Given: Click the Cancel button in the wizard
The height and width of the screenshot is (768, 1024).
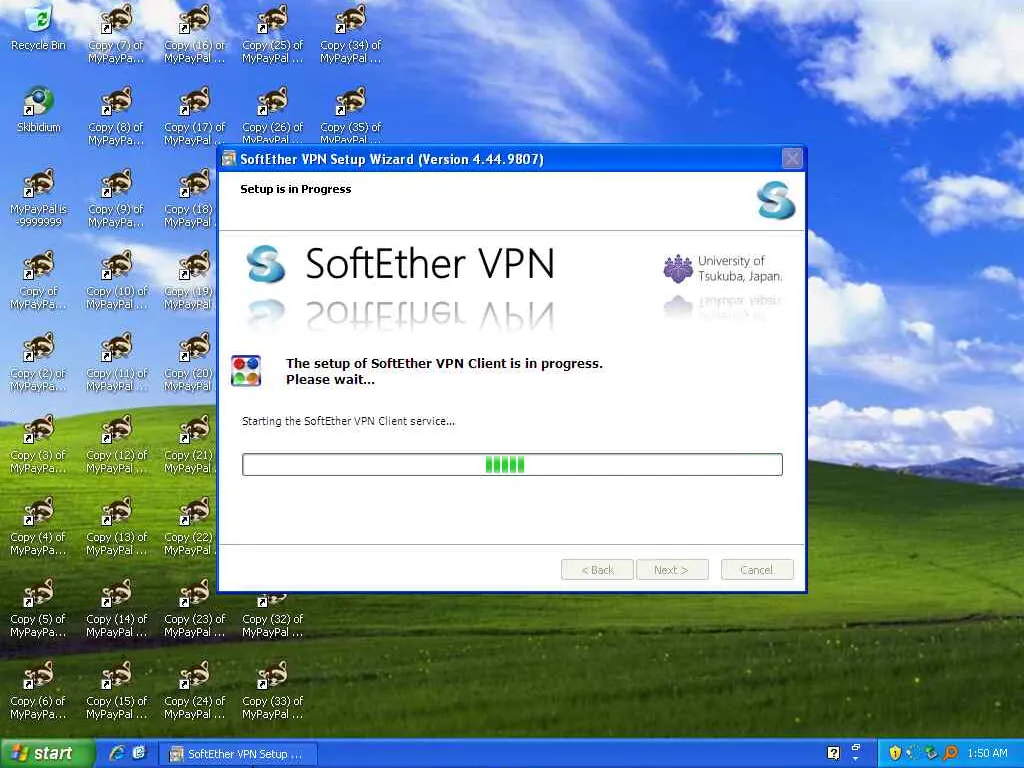Looking at the screenshot, I should [x=757, y=569].
